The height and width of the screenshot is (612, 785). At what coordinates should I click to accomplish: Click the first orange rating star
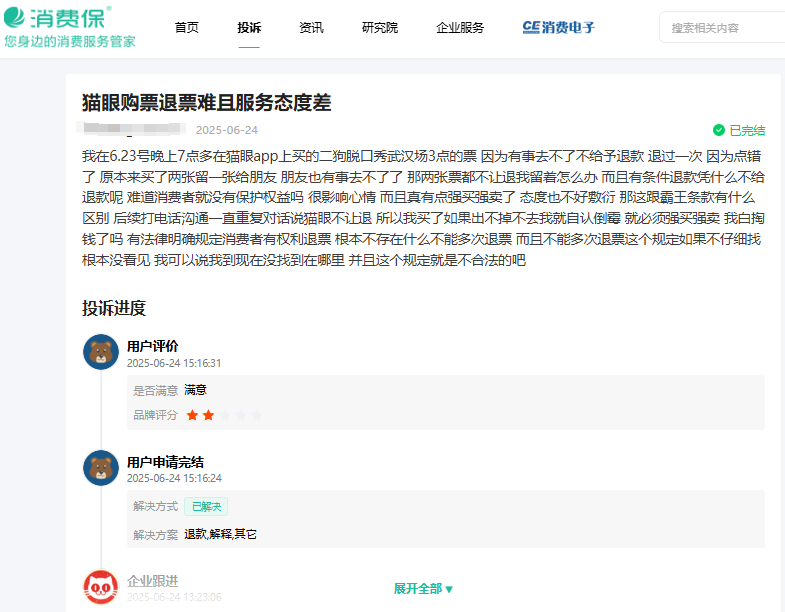(x=192, y=415)
